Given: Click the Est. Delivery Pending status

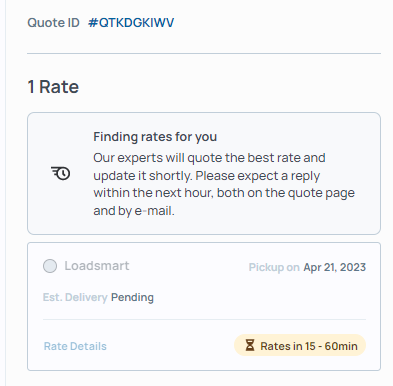Looking at the screenshot, I should (x=98, y=297).
